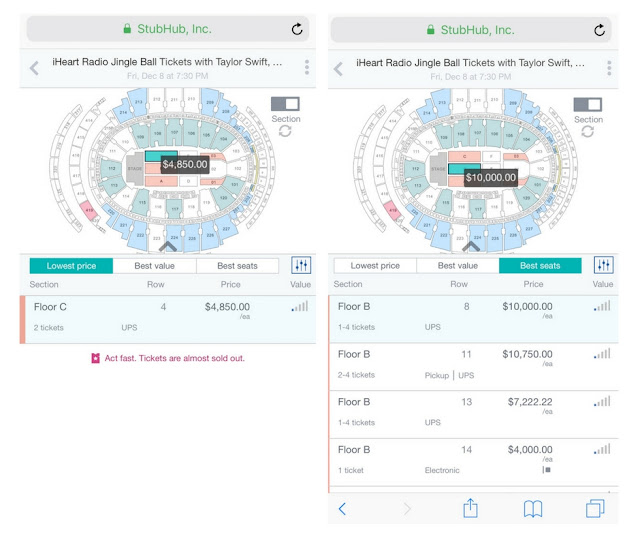The height and width of the screenshot is (537, 640).
Task: Tap the share icon in Safari toolbar
Action: coord(470,508)
